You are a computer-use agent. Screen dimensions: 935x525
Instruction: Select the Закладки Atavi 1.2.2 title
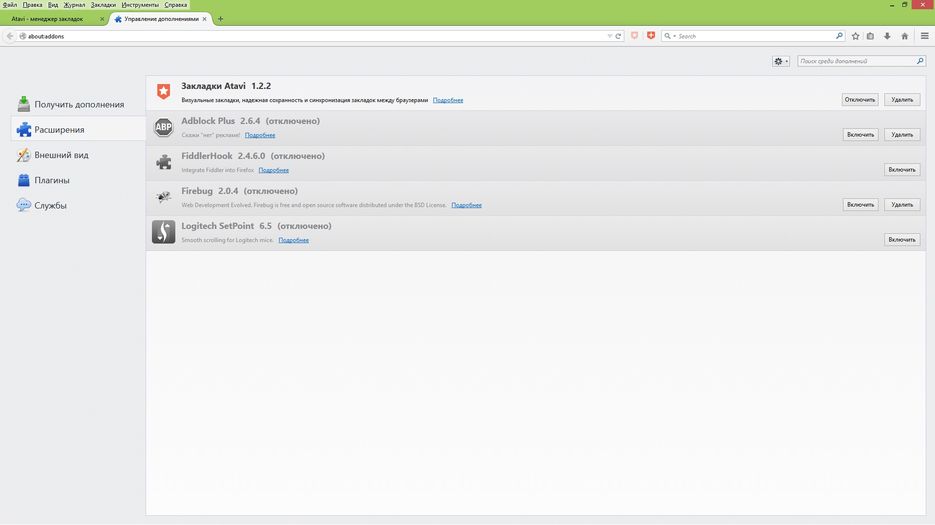click(x=226, y=86)
